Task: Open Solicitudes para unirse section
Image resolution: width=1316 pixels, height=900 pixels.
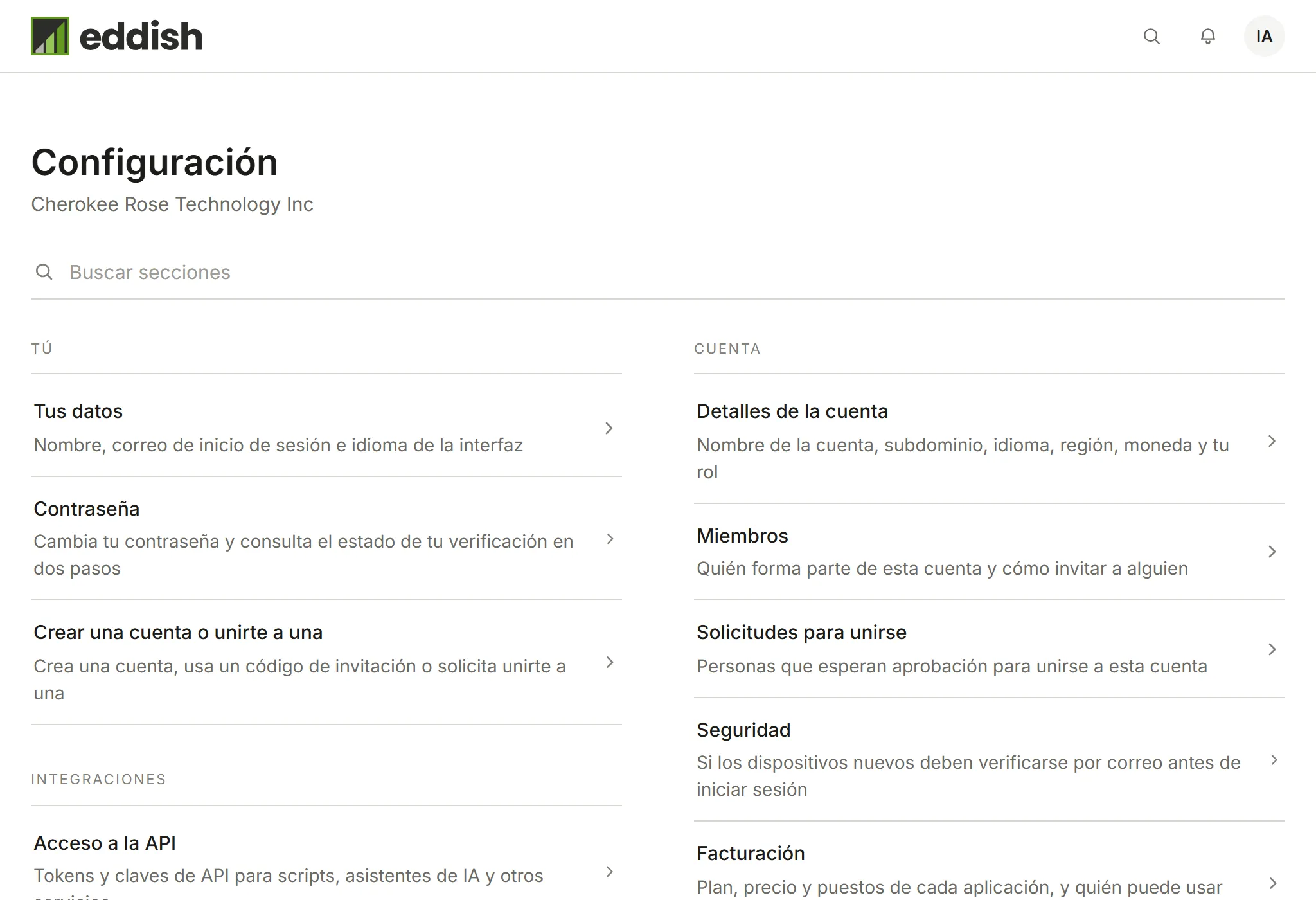Action: (990, 649)
